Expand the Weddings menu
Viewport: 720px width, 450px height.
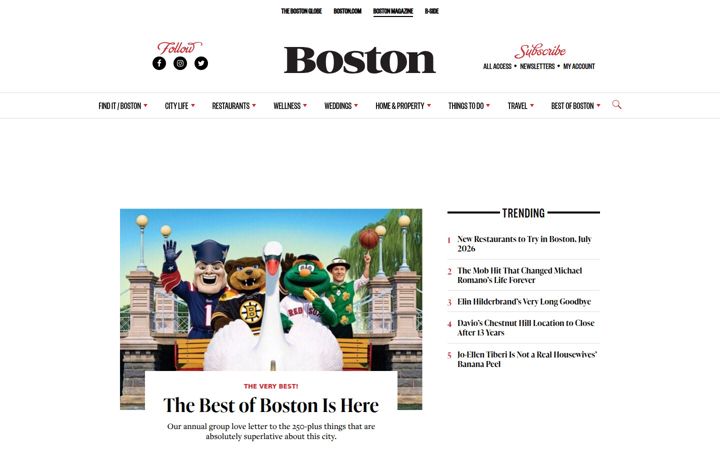pyautogui.click(x=341, y=106)
